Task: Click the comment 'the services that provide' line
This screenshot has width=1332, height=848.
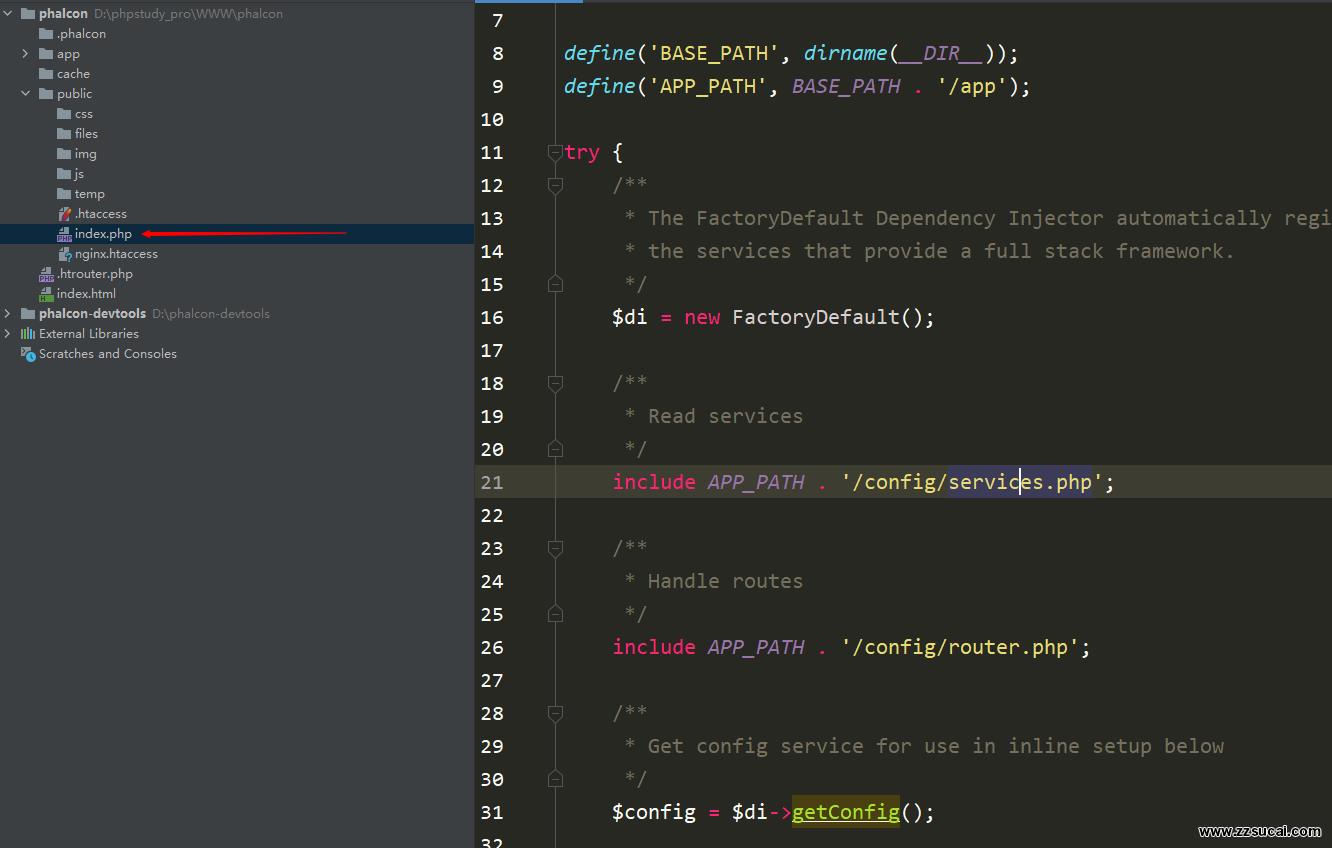Action: [930, 251]
